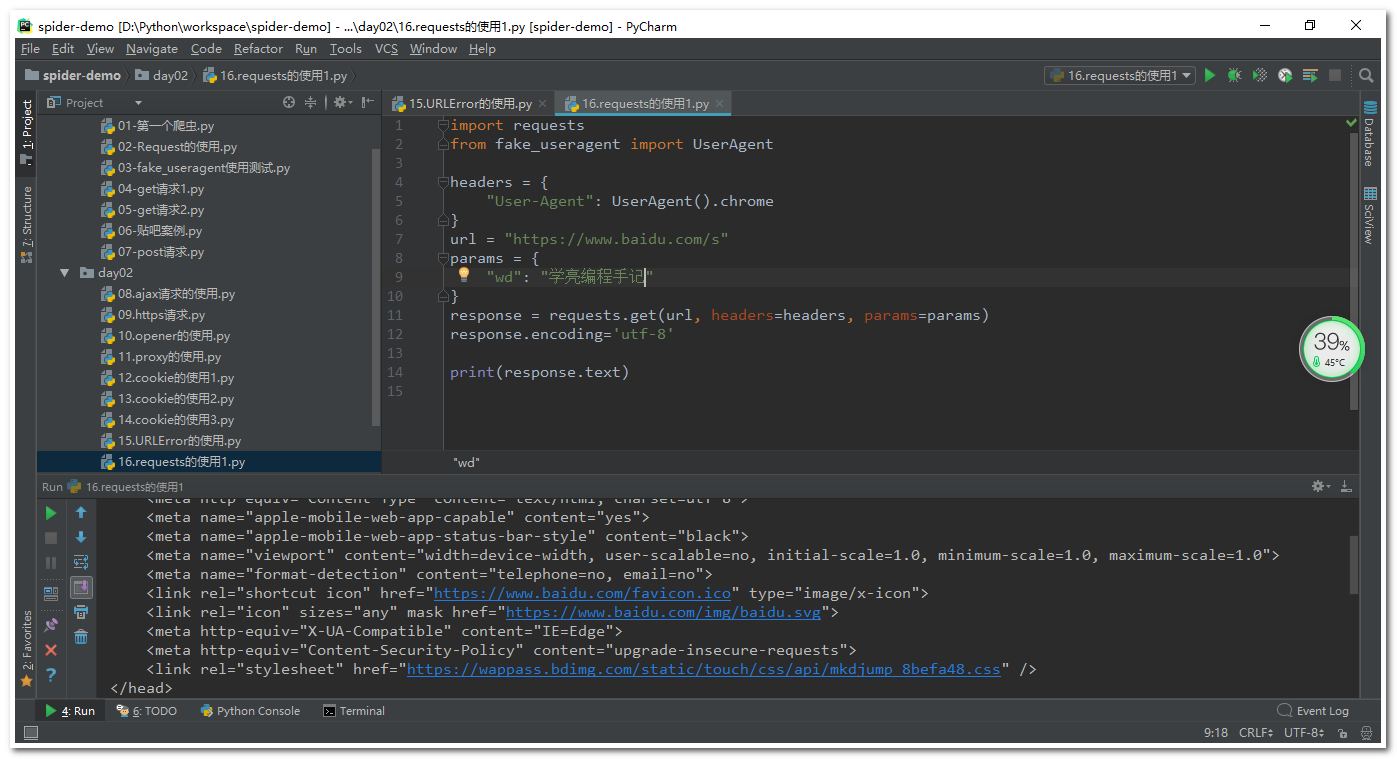Click the down arrow in Run panel
The height and width of the screenshot is (759, 1397).
(81, 538)
